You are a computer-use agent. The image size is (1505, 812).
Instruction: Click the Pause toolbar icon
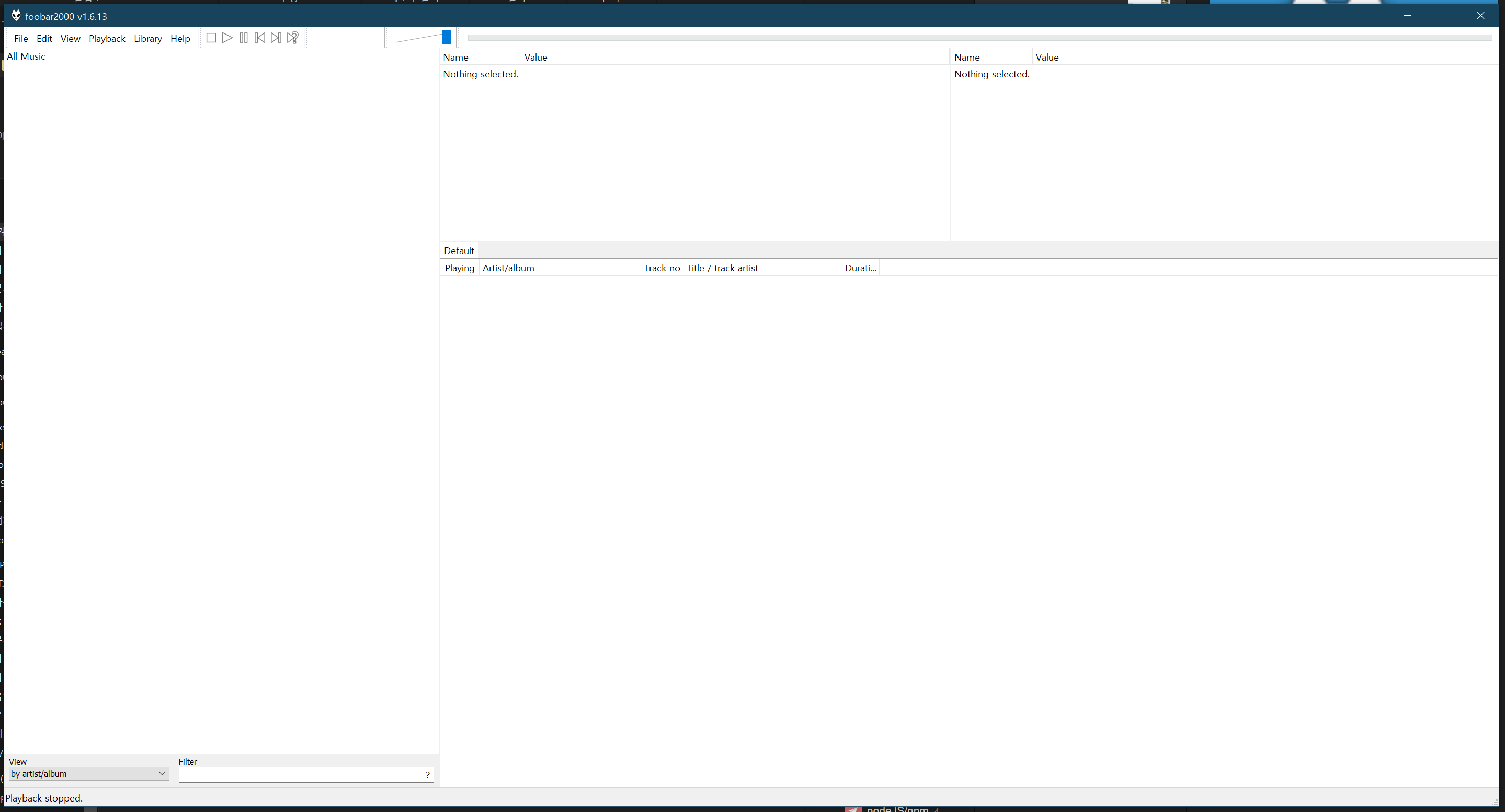pos(244,38)
